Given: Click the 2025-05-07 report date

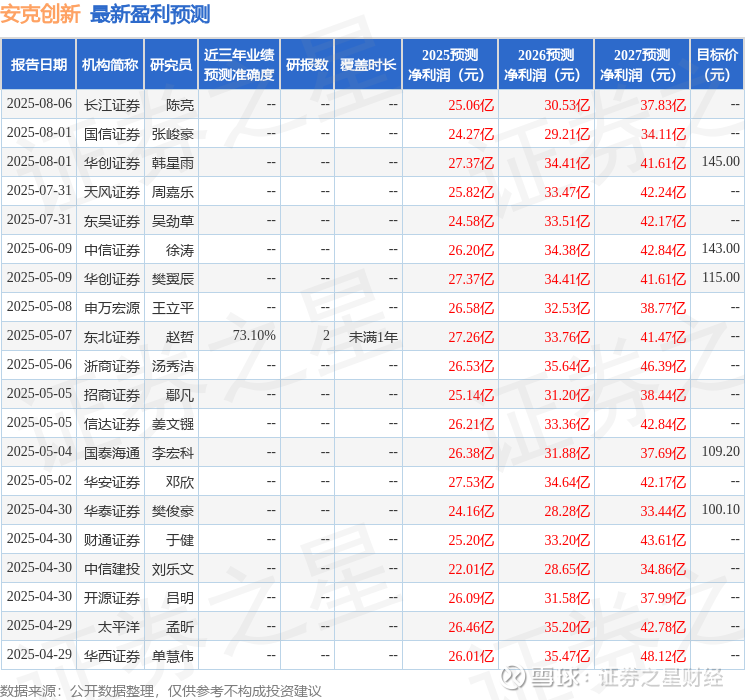Looking at the screenshot, I should [39, 336].
